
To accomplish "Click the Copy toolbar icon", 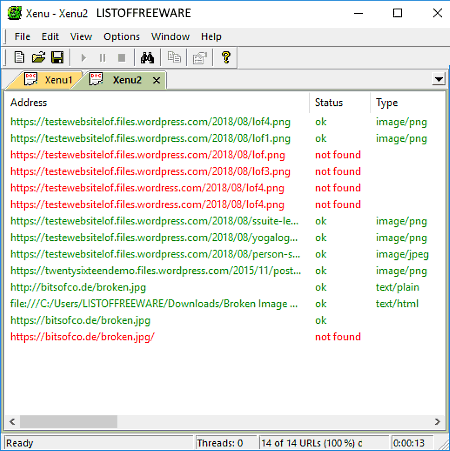I will pos(174,57).
